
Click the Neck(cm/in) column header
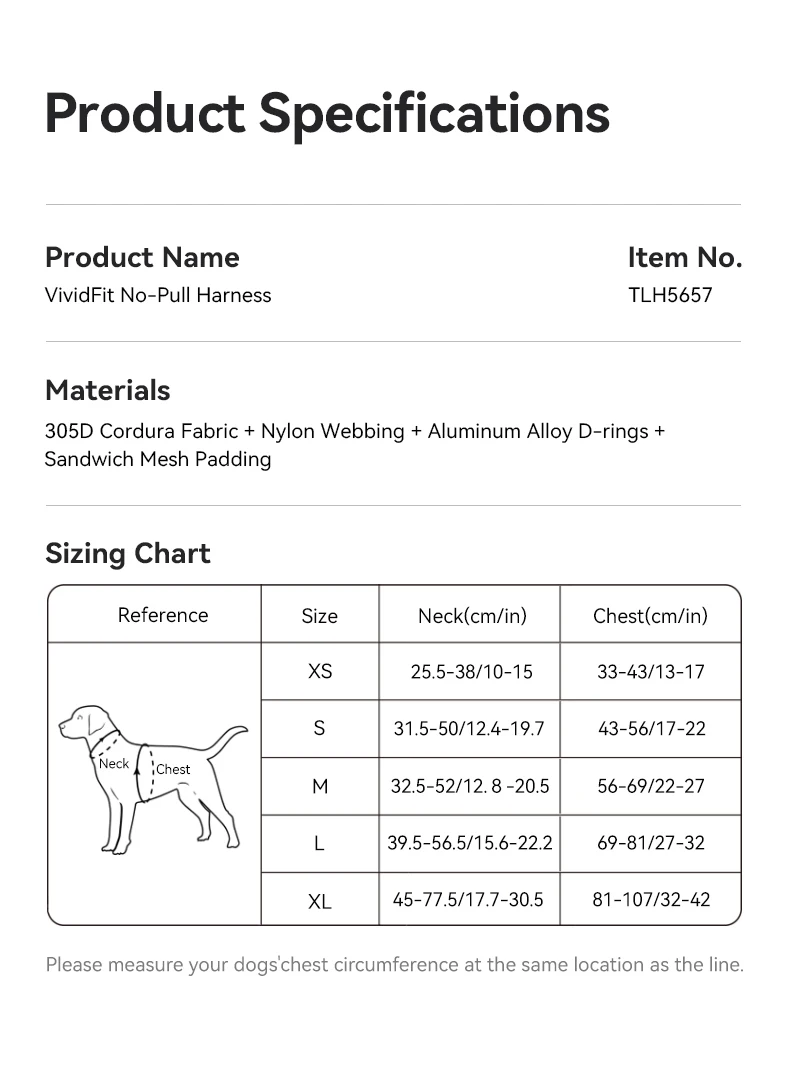472,616
